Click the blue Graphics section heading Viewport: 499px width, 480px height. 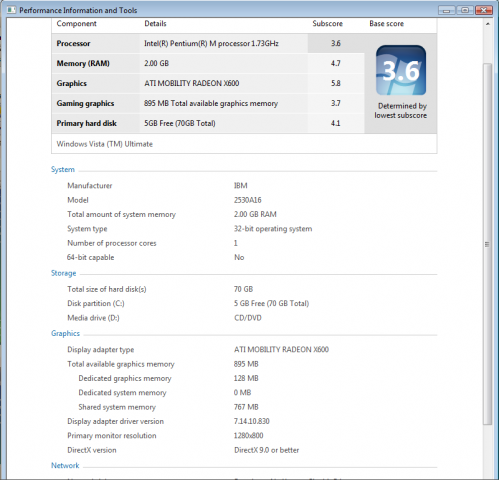point(65,333)
